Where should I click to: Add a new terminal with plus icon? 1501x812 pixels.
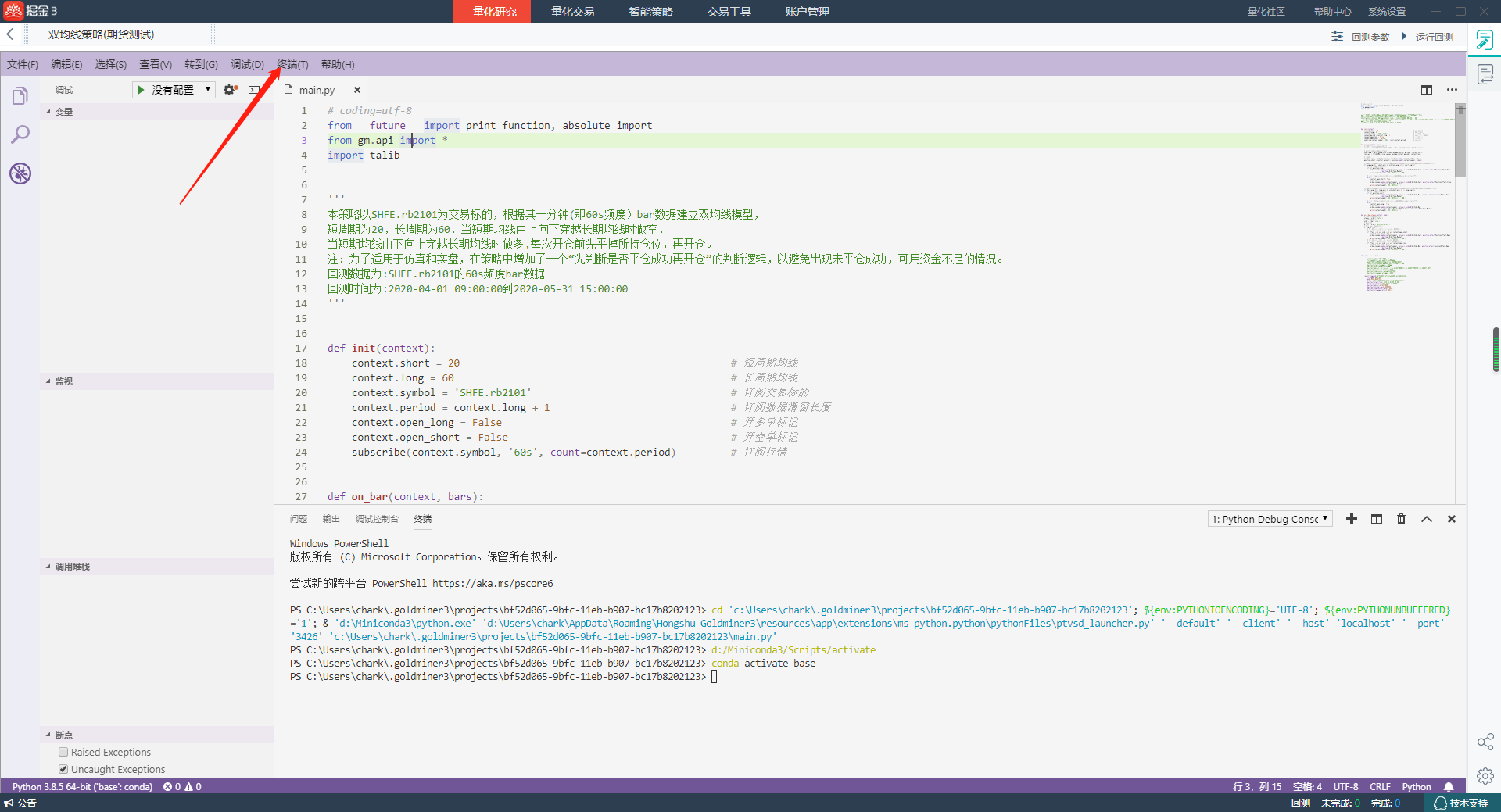click(1352, 519)
